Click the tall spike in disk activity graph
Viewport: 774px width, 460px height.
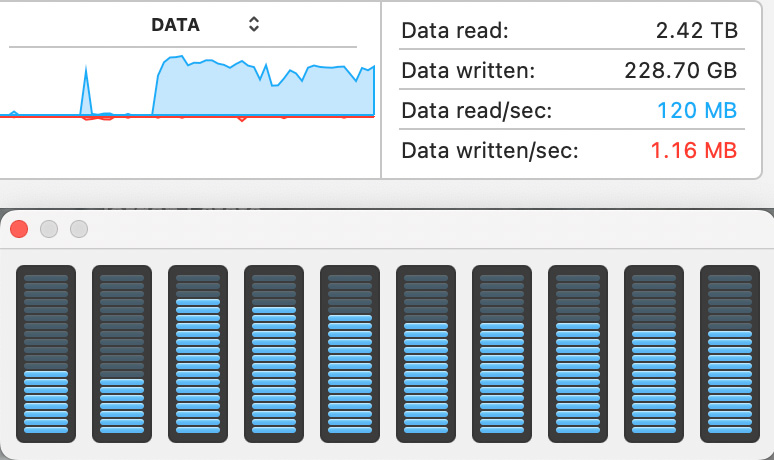(86, 89)
